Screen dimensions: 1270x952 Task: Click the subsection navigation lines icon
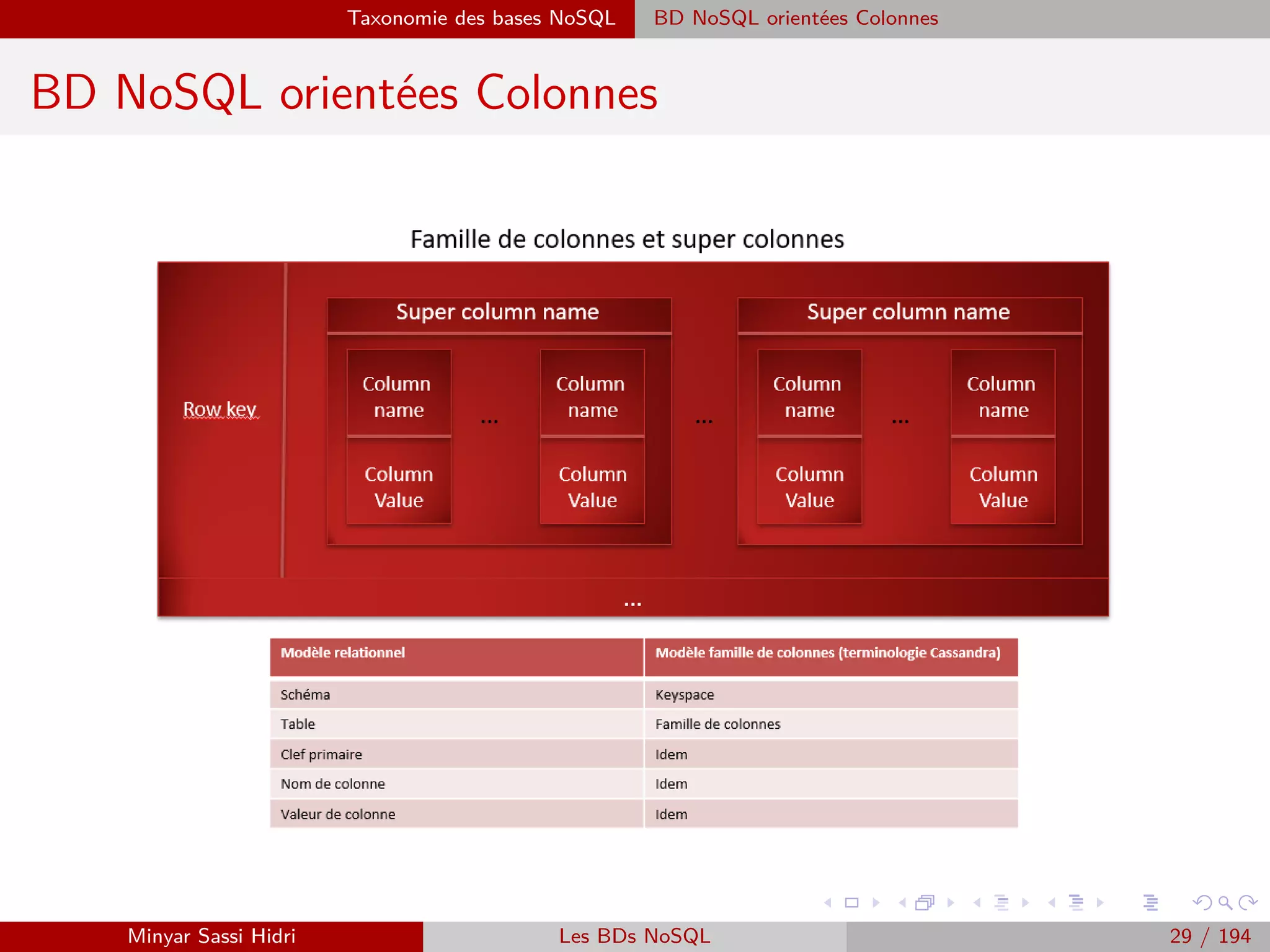(1001, 903)
